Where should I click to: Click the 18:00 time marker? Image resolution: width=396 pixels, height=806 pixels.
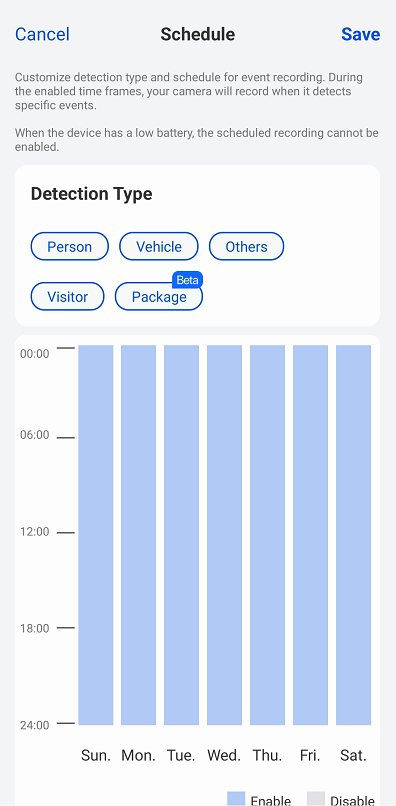coord(34,628)
